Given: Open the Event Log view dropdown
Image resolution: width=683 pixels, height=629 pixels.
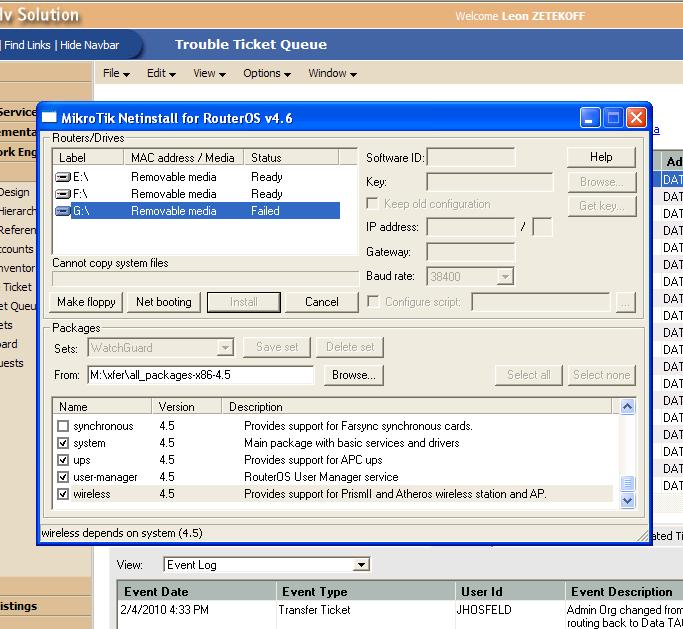Looking at the screenshot, I should (361, 565).
